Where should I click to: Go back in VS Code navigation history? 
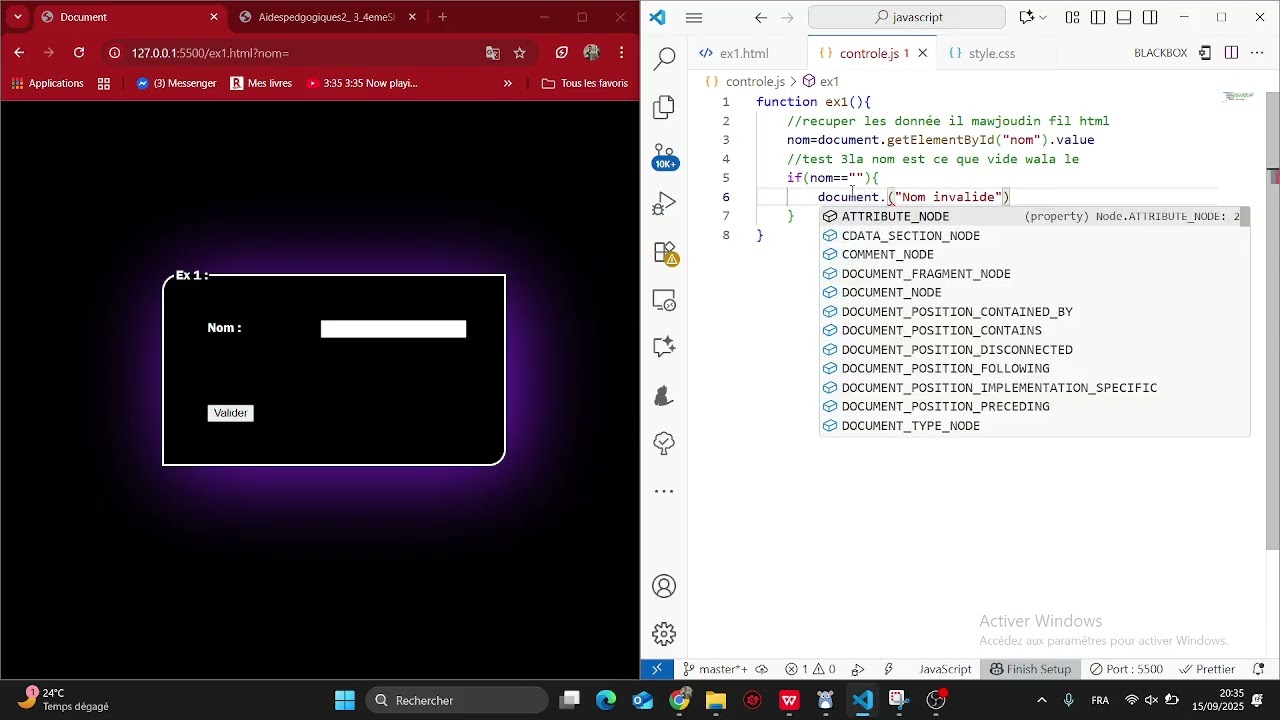coord(761,17)
